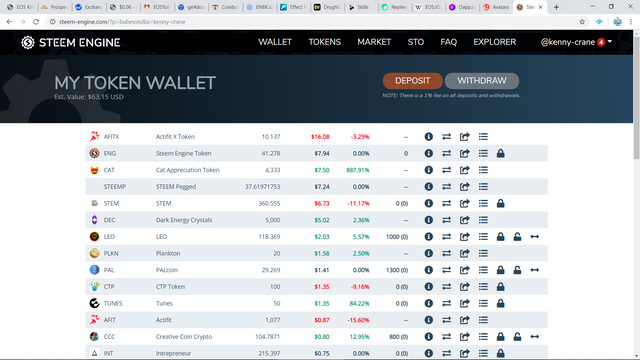640x360 pixels.
Task: Click Dark Energy Crystals name
Action: pos(184,220)
